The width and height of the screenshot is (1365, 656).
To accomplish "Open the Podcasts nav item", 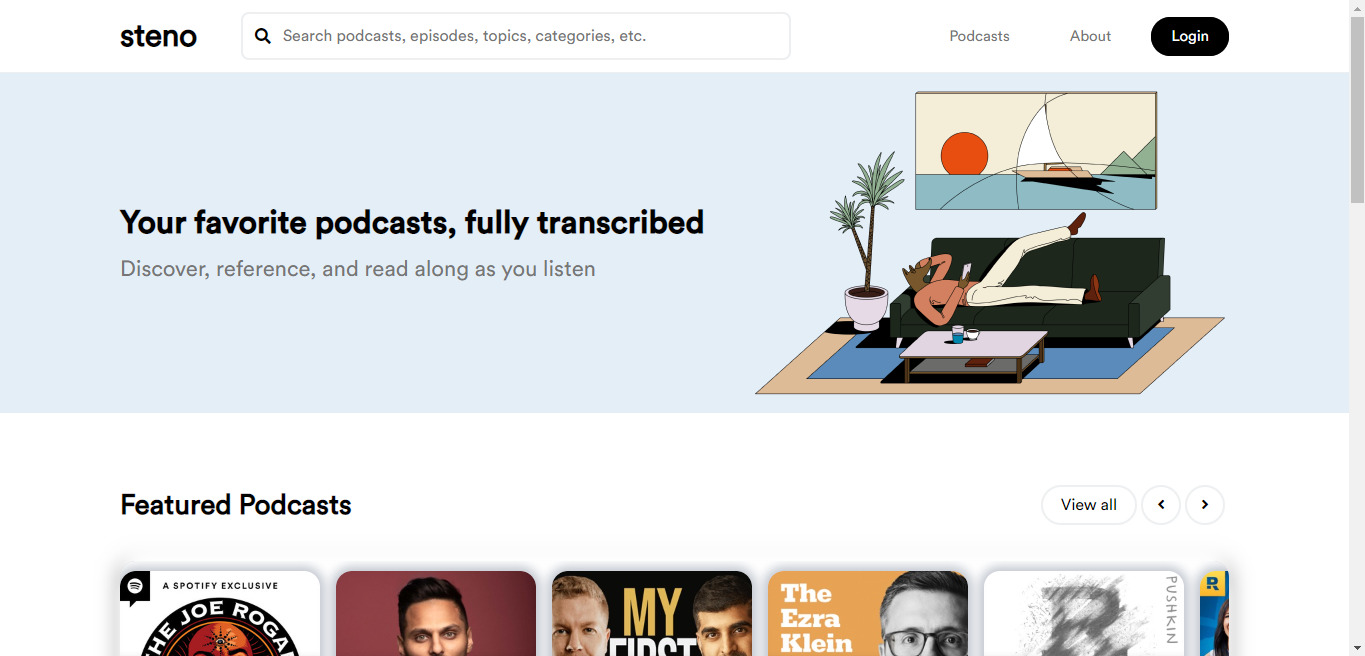I will pyautogui.click(x=979, y=36).
